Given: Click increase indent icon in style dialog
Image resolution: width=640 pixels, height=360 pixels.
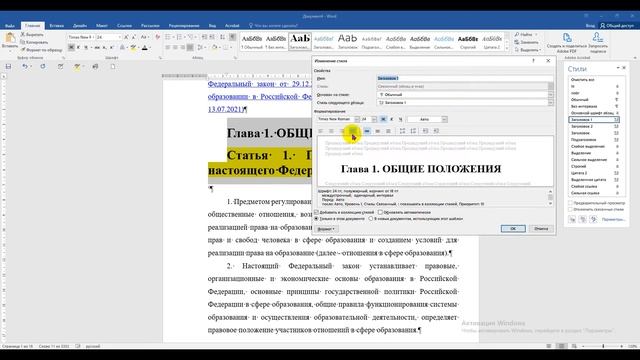Looking at the screenshot, I should 436,131.
